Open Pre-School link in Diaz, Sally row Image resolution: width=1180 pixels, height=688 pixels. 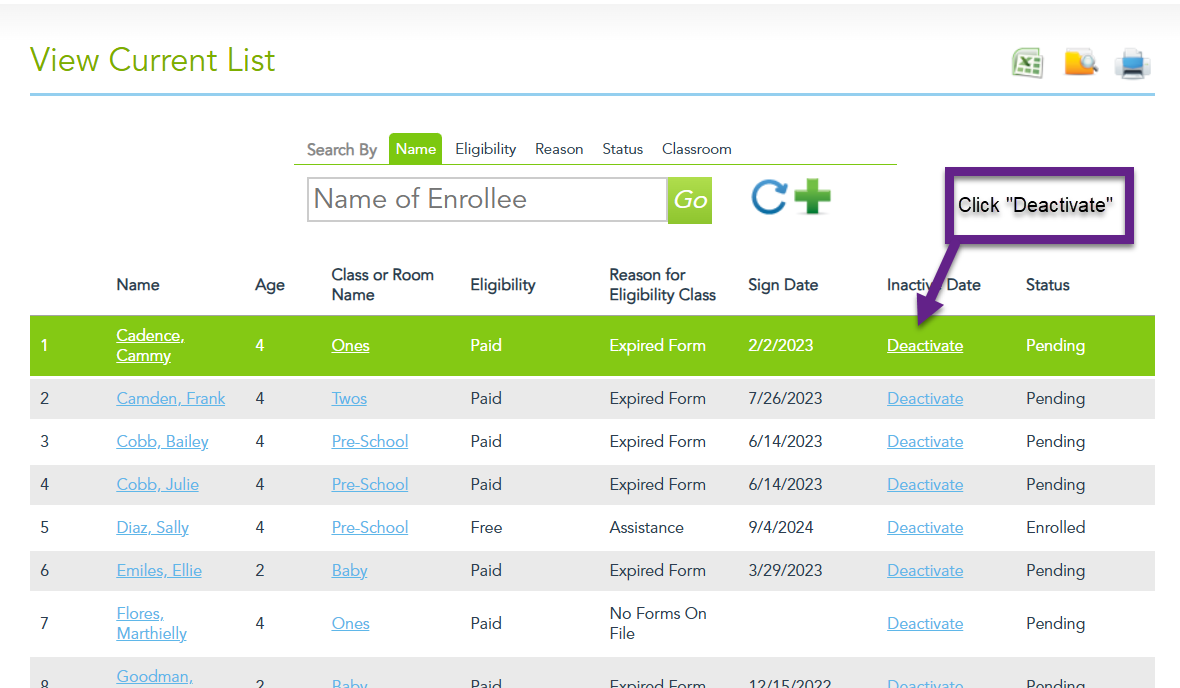coord(370,527)
